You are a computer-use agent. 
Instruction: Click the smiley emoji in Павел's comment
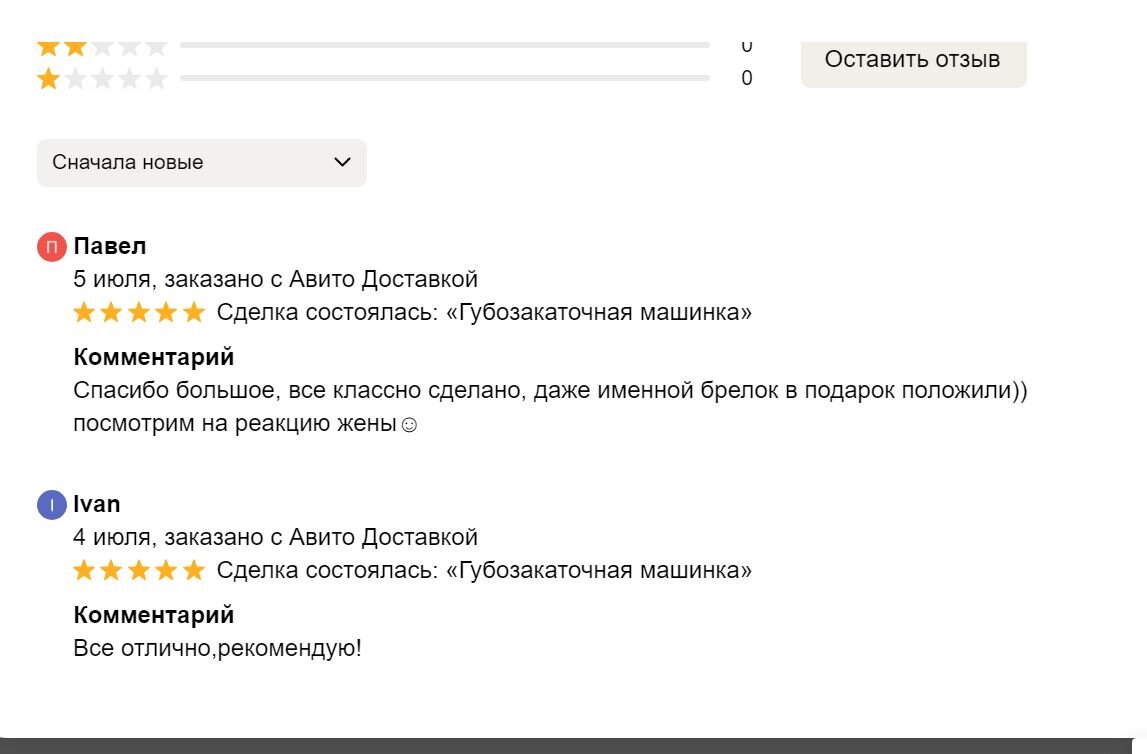(x=410, y=425)
